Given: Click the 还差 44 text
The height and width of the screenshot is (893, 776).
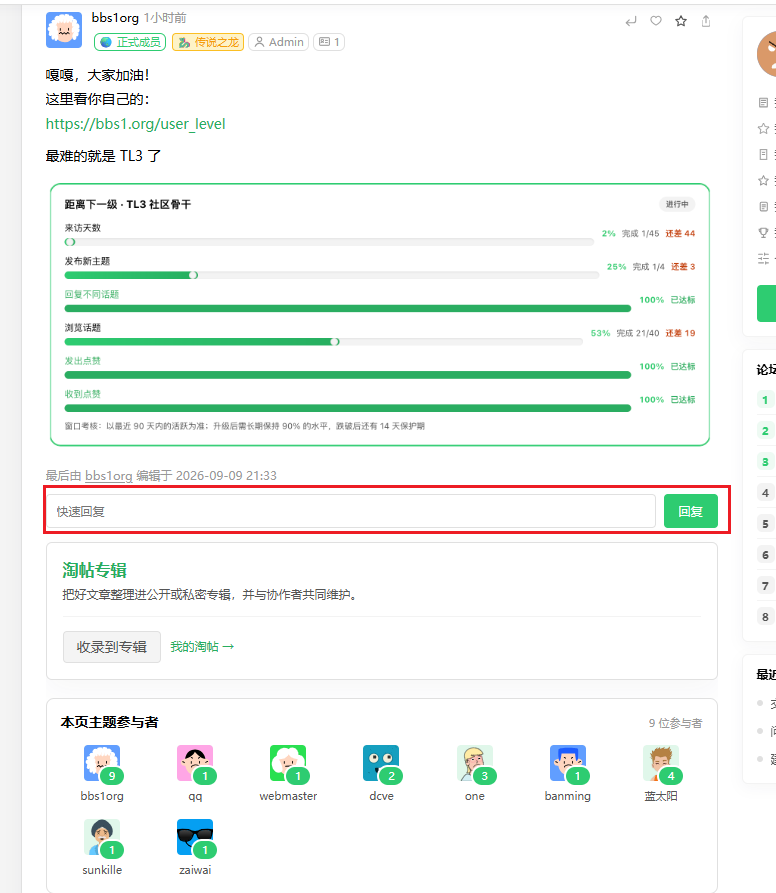Looking at the screenshot, I should pos(680,234).
